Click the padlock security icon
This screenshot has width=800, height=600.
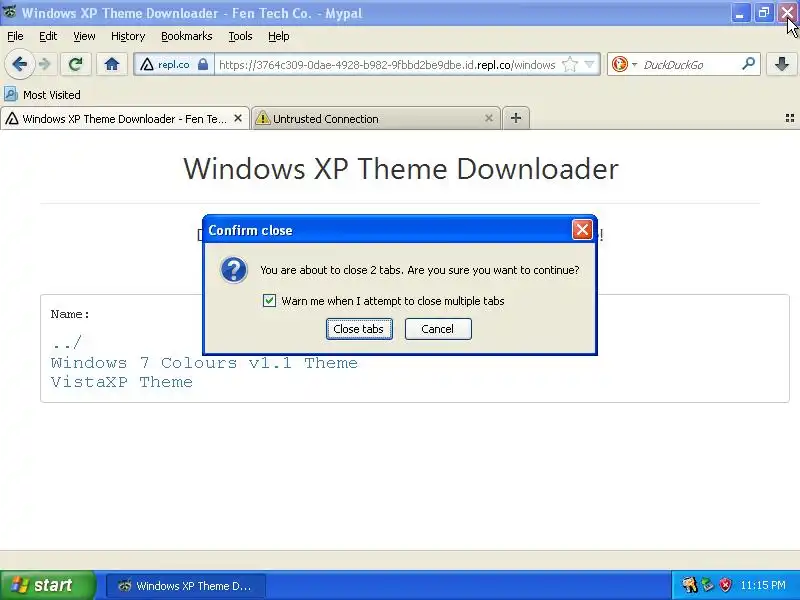(x=203, y=65)
